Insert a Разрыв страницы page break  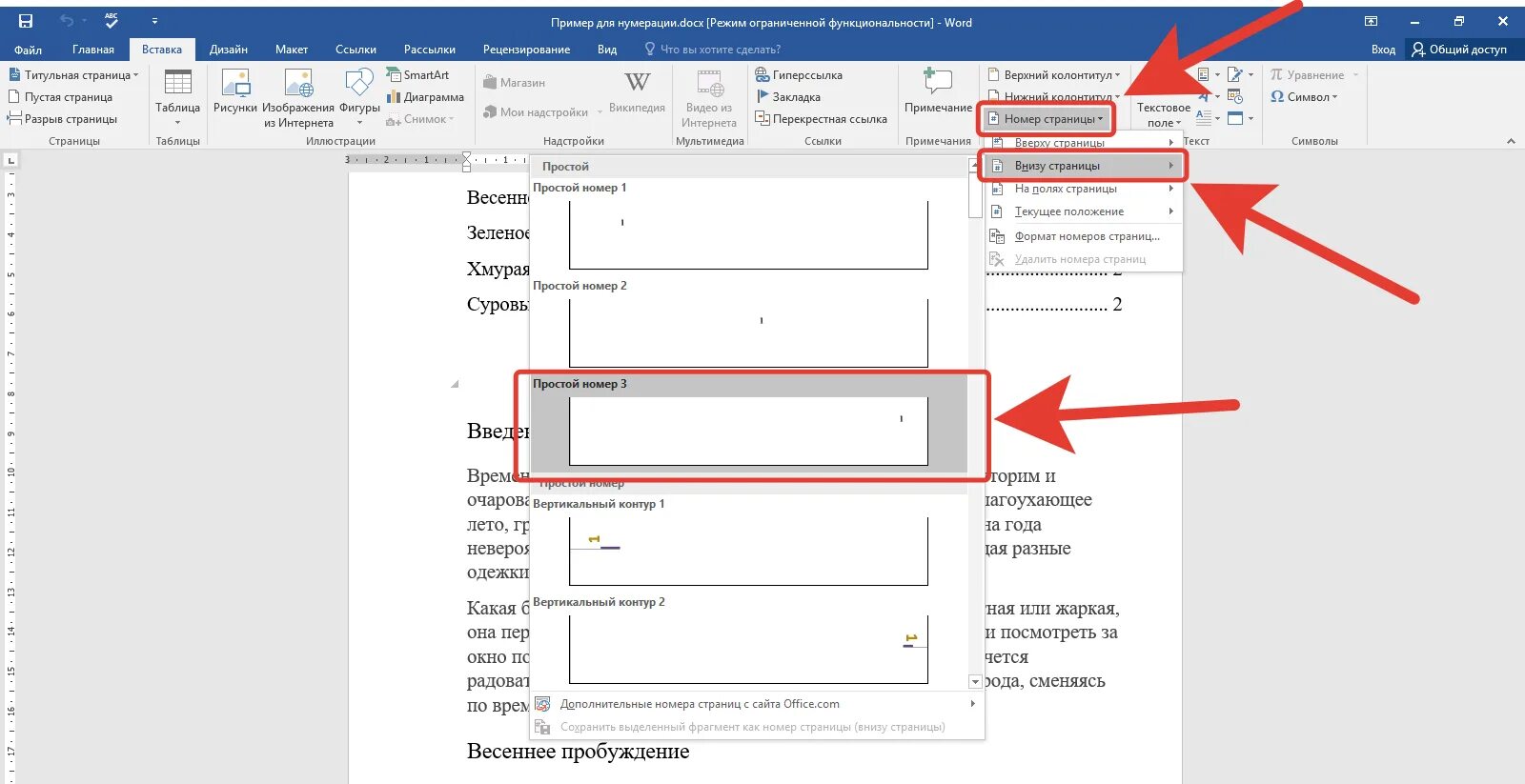63,118
